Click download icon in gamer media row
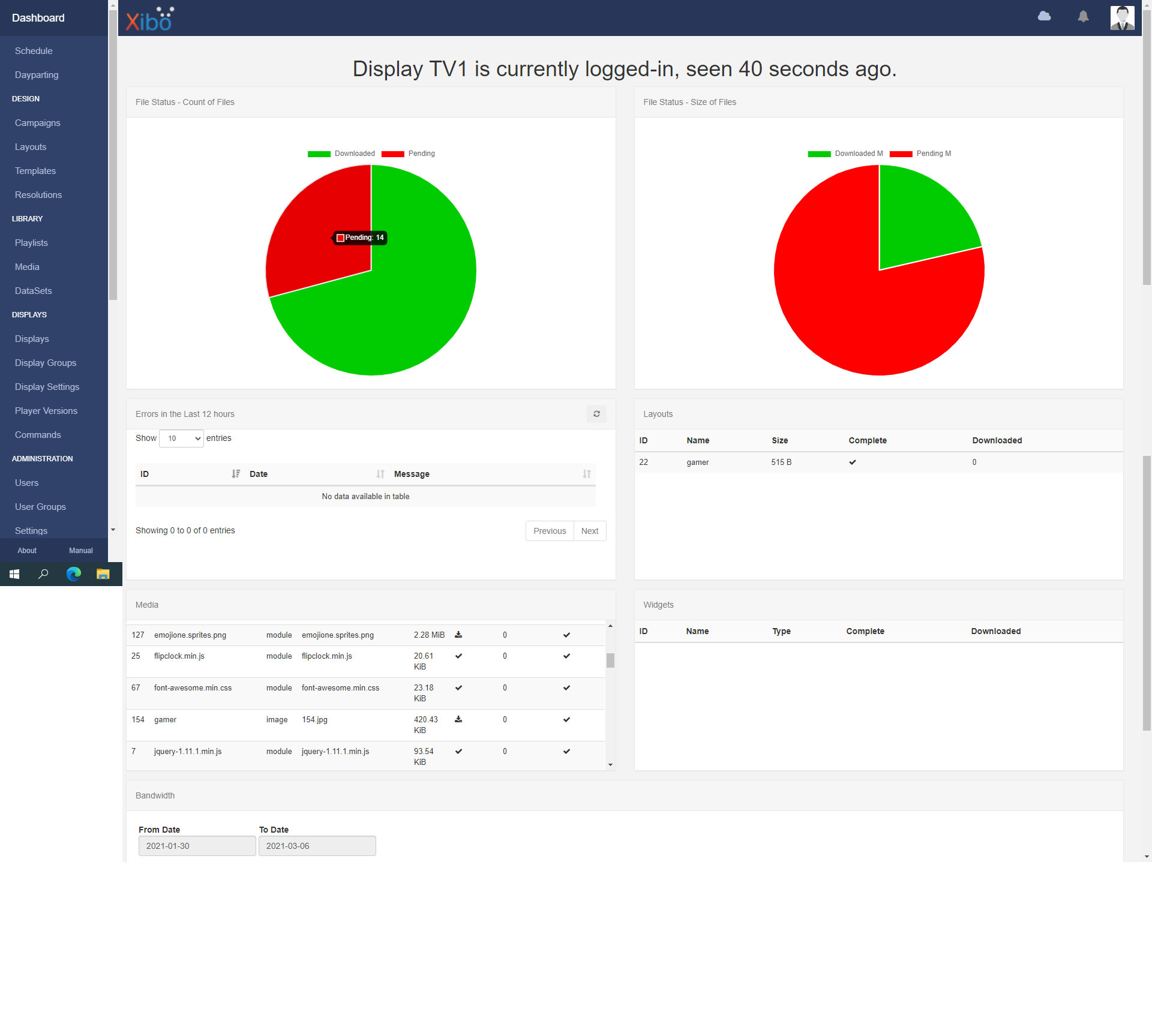This screenshot has height=1036, width=1152. pyautogui.click(x=458, y=719)
